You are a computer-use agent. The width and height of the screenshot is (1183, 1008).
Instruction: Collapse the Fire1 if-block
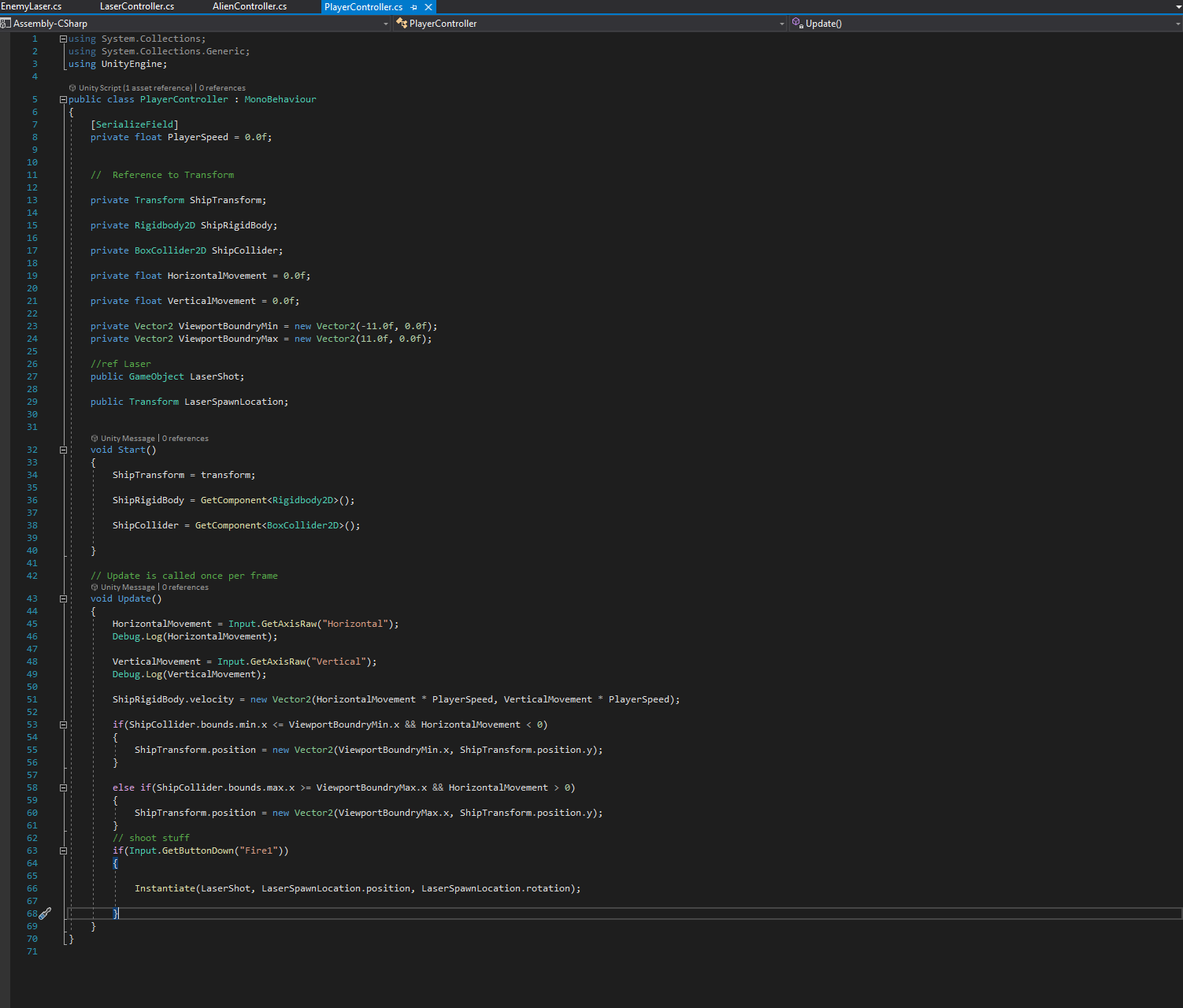63,851
